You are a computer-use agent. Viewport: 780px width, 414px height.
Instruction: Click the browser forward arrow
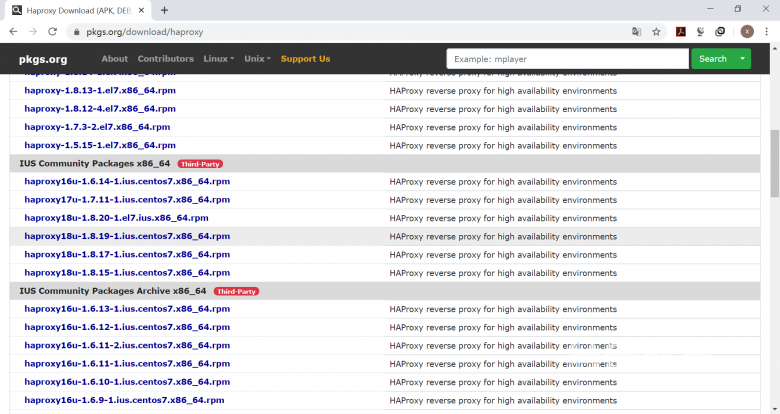(x=33, y=31)
